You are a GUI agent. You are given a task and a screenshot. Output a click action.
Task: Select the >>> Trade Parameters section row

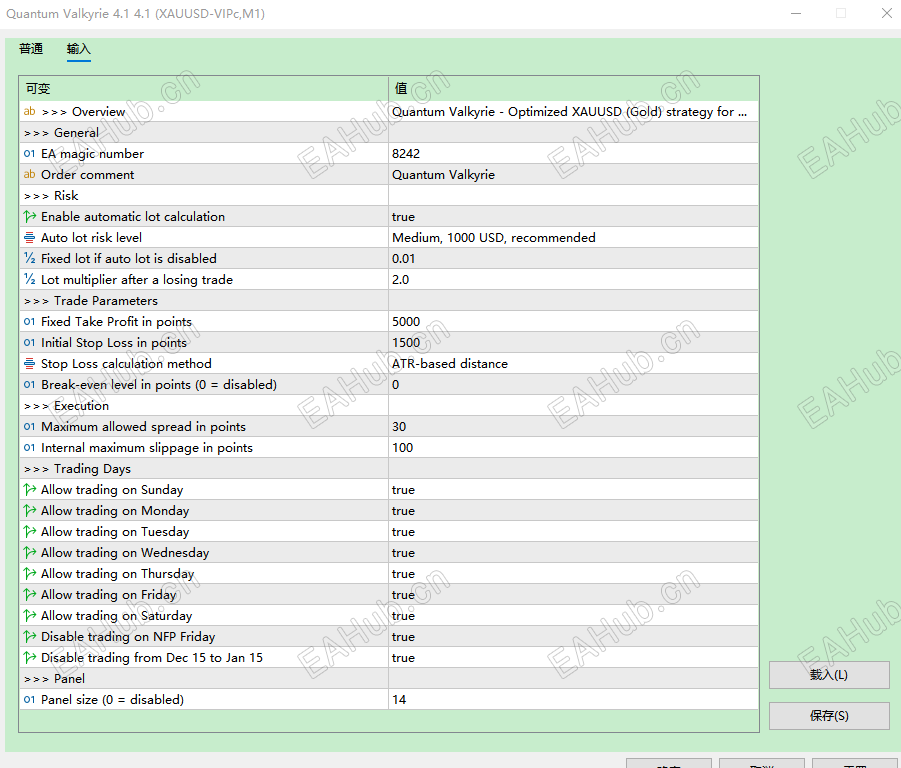pos(389,300)
